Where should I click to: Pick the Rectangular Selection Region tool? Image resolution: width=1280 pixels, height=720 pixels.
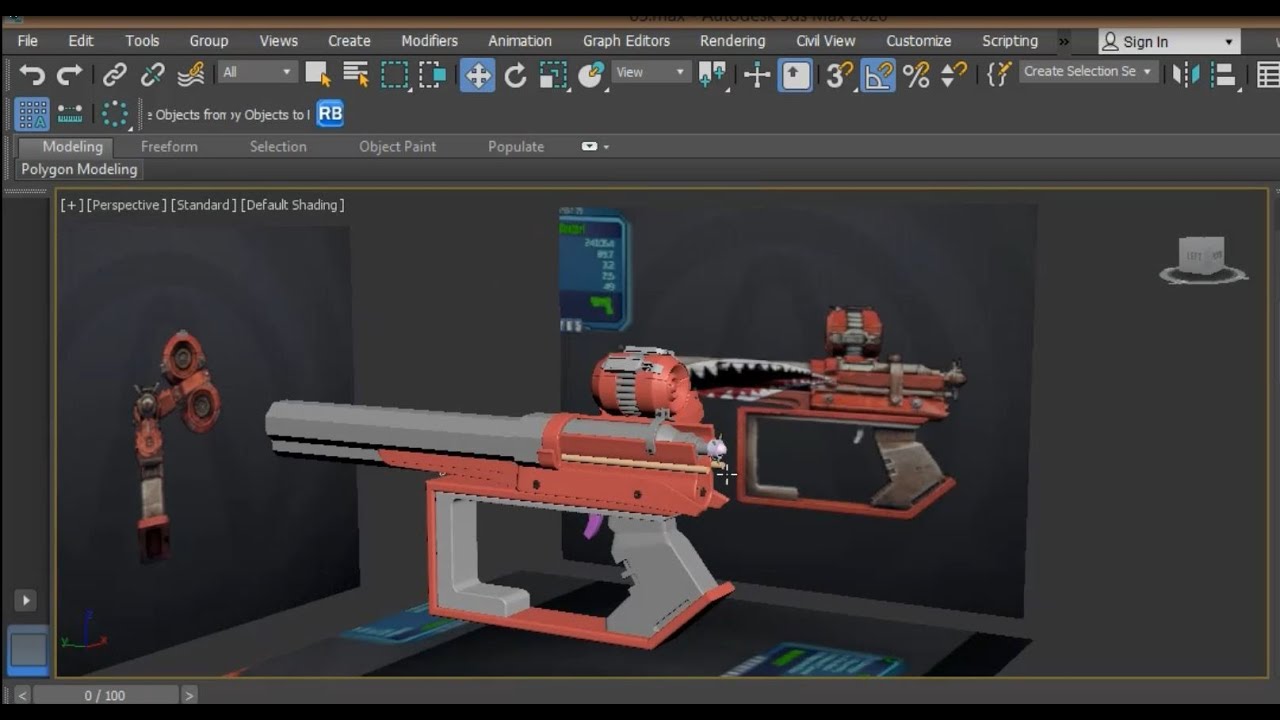point(395,74)
